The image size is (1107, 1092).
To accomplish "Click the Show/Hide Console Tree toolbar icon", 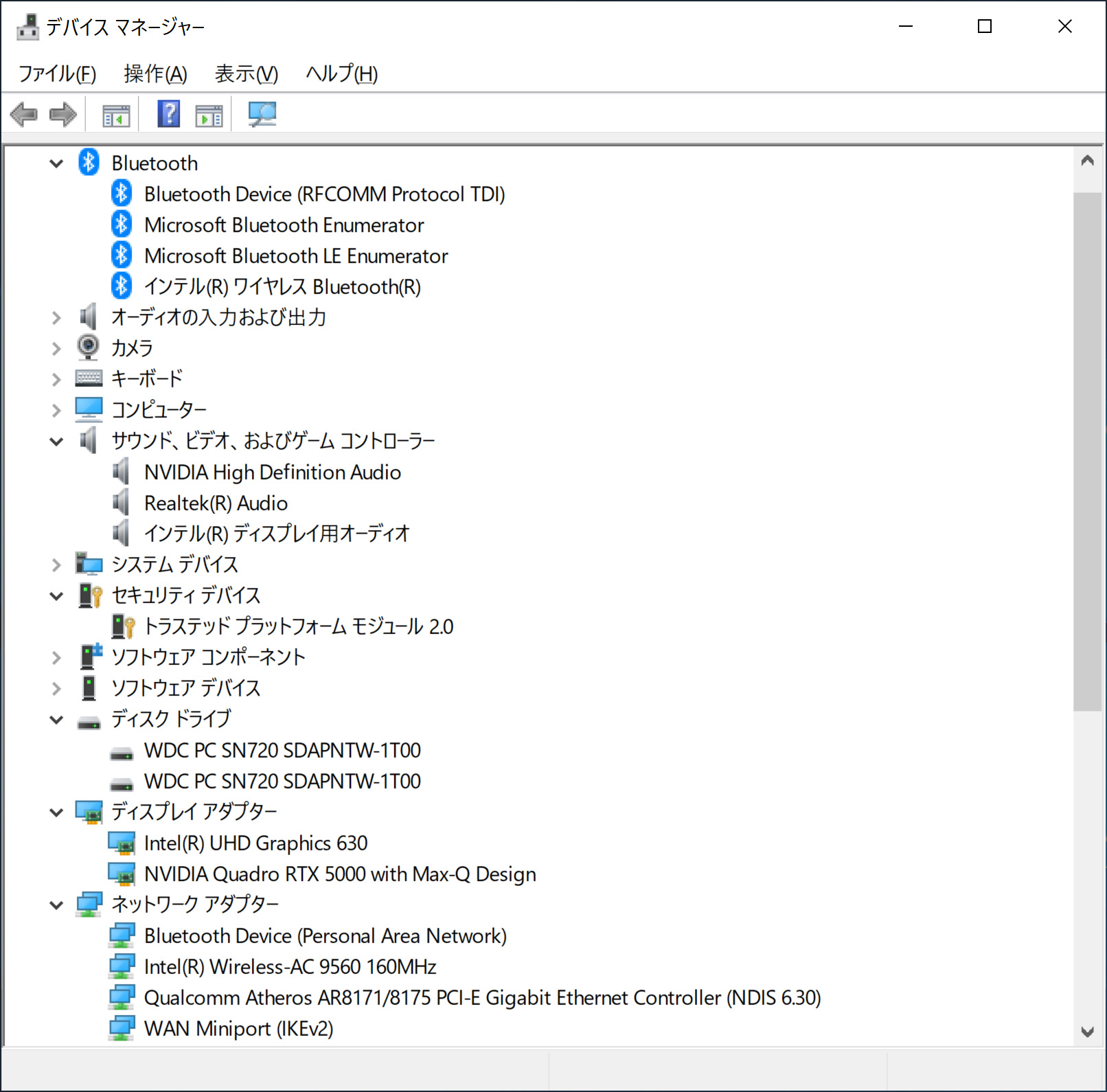I will point(115,114).
